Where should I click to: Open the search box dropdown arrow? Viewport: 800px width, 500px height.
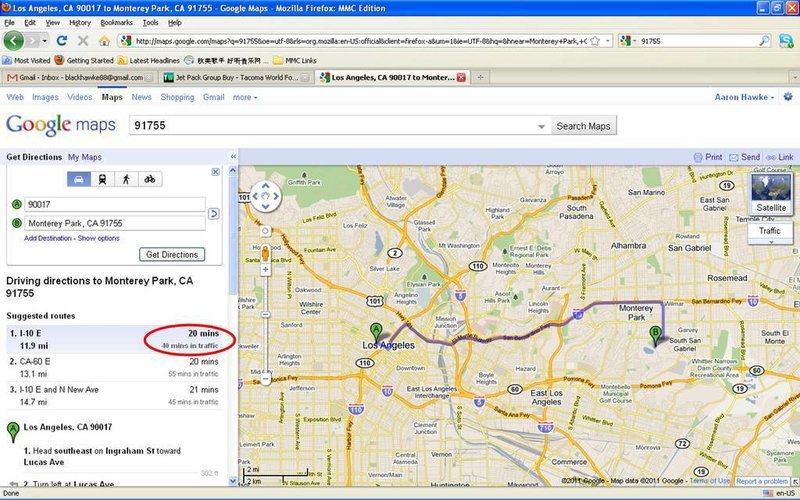[x=541, y=127]
